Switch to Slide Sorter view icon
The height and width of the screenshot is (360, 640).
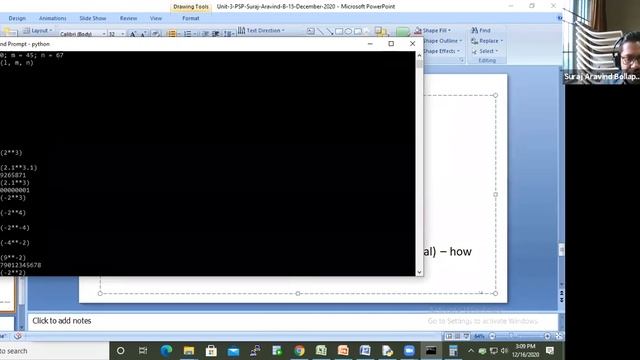pos(458,336)
